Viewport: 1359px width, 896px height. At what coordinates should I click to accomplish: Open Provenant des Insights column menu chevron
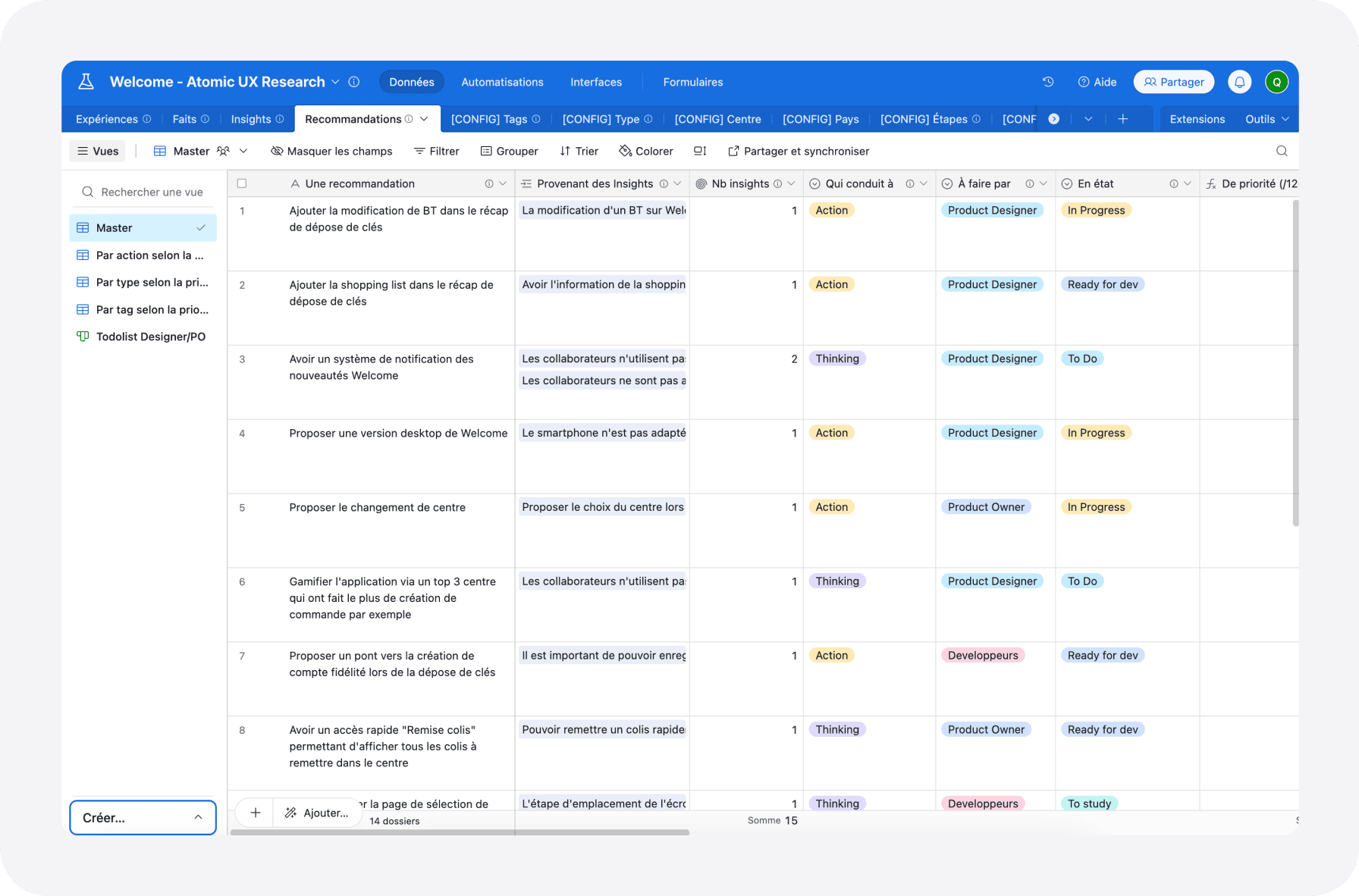tap(677, 183)
